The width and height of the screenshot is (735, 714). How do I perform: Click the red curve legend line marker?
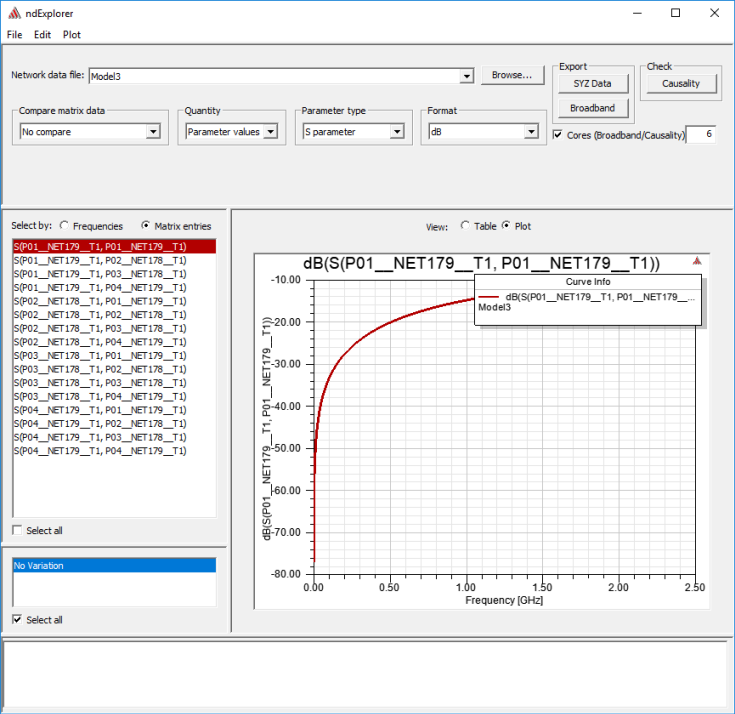click(x=488, y=297)
